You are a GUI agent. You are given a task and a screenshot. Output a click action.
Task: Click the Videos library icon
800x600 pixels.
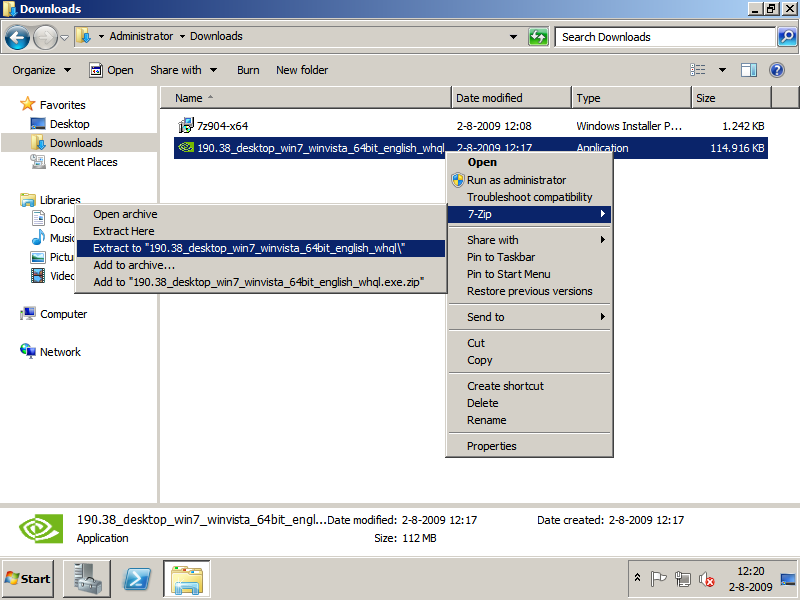(x=38, y=276)
